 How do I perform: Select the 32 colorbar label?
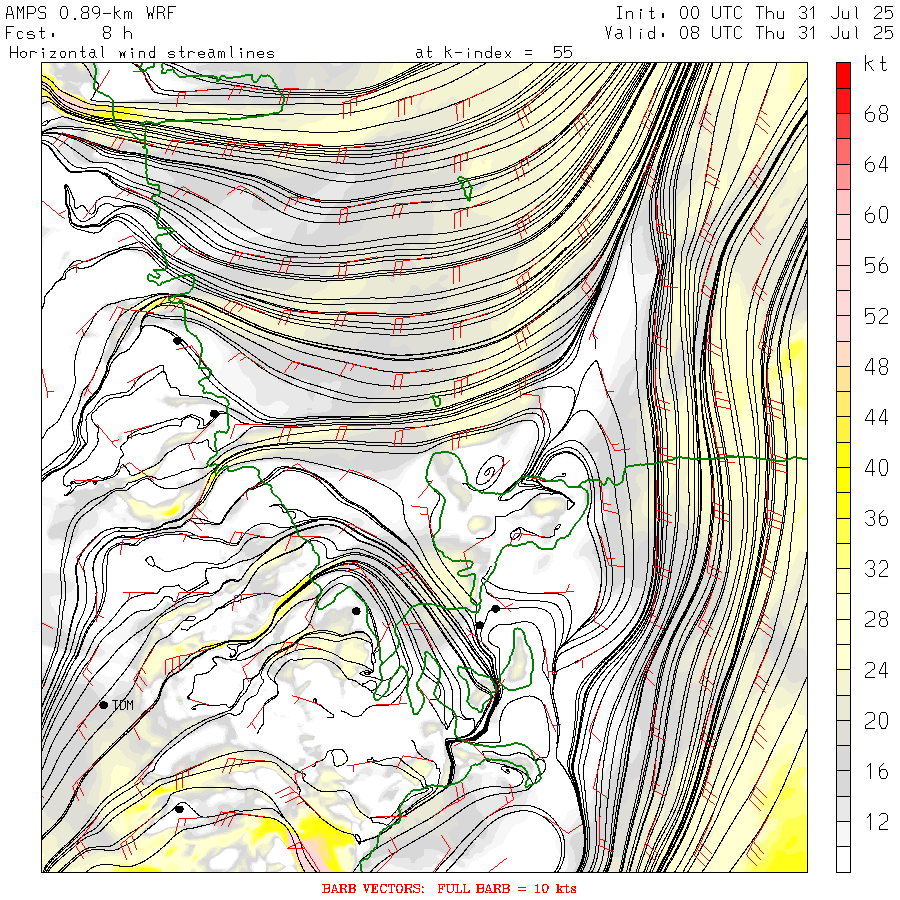[x=876, y=569]
